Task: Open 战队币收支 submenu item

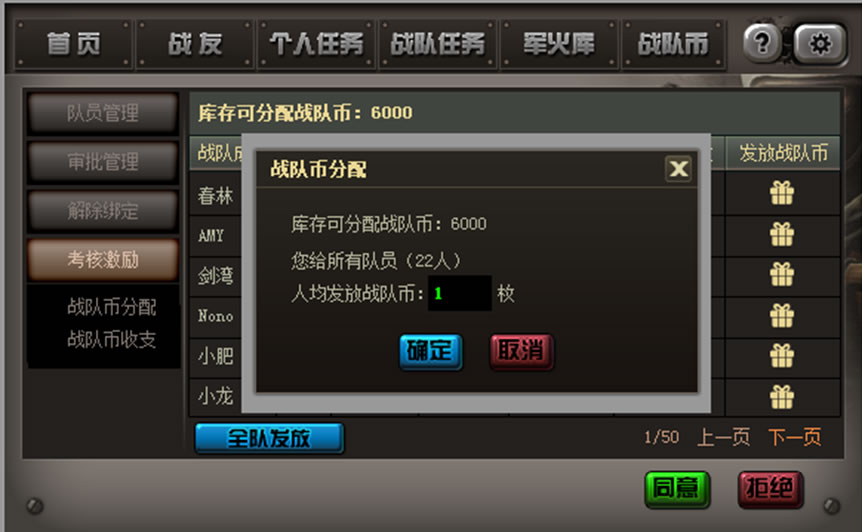Action: pos(112,339)
